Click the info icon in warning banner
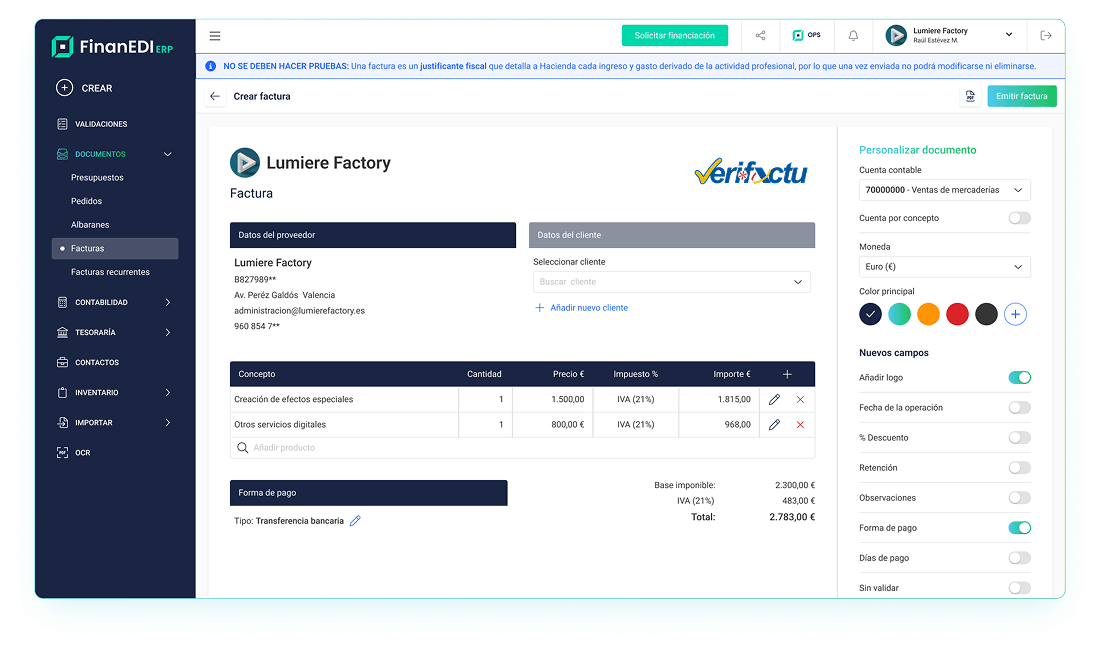 tap(210, 66)
